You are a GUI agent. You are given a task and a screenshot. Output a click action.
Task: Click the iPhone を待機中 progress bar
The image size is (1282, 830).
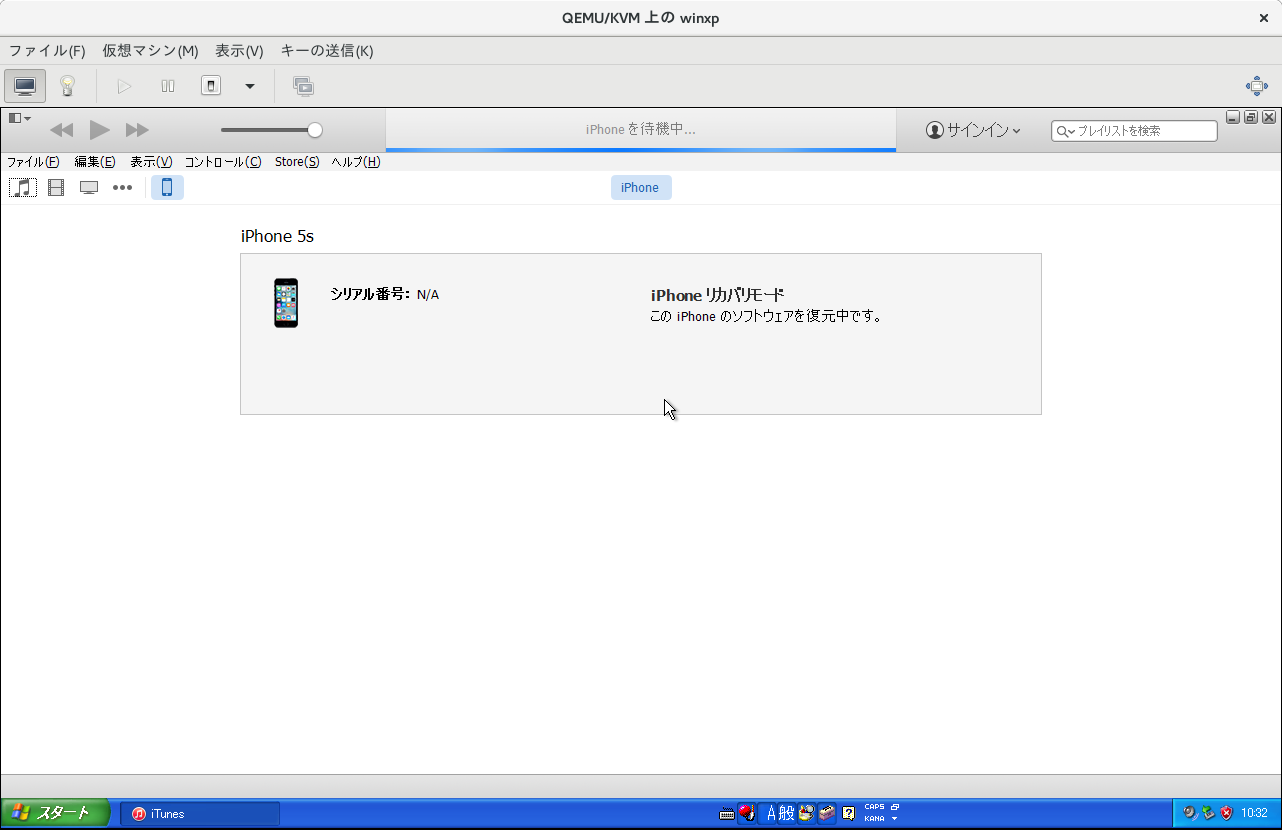click(641, 150)
